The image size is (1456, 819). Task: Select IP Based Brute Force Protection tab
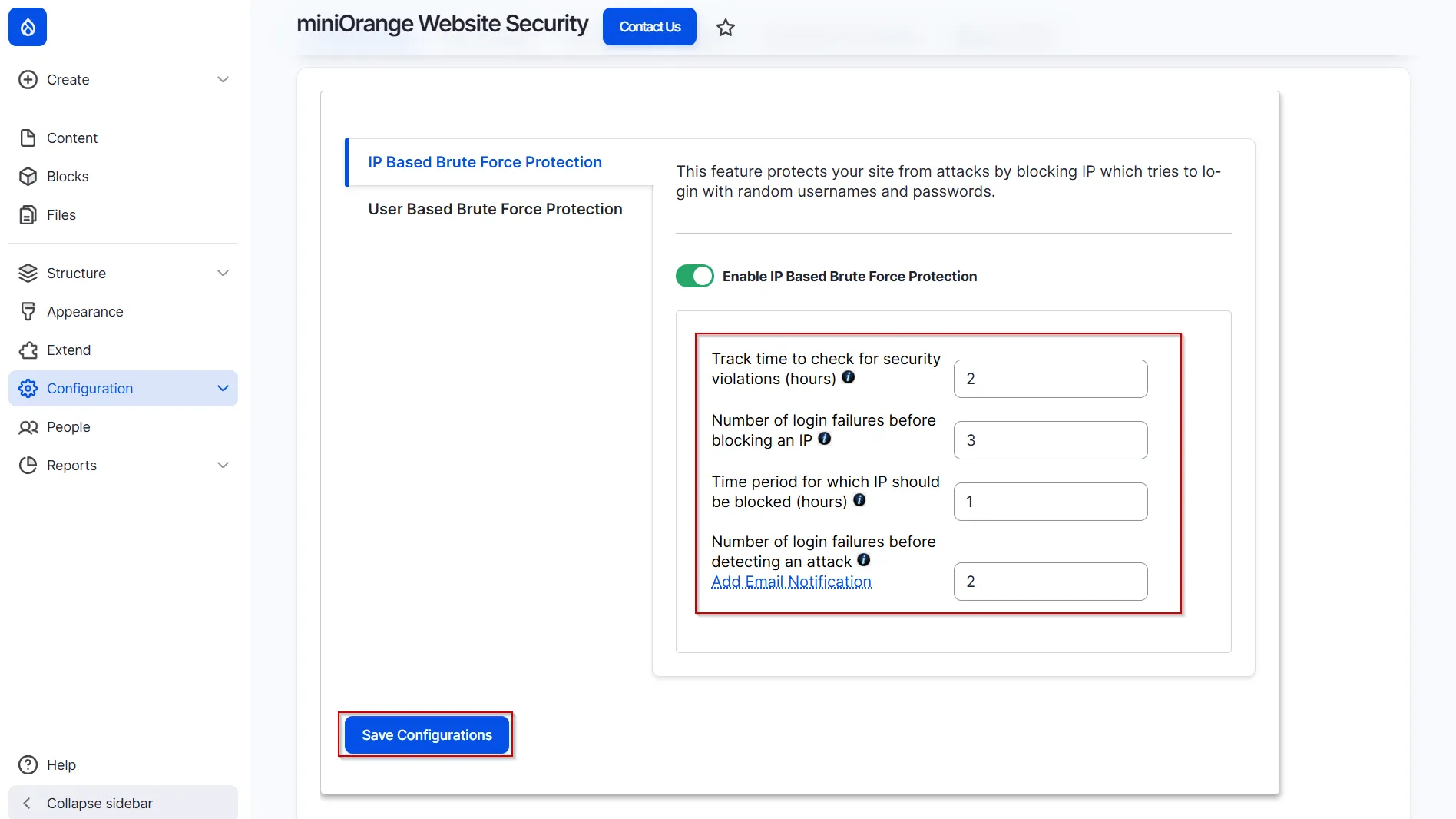(485, 162)
